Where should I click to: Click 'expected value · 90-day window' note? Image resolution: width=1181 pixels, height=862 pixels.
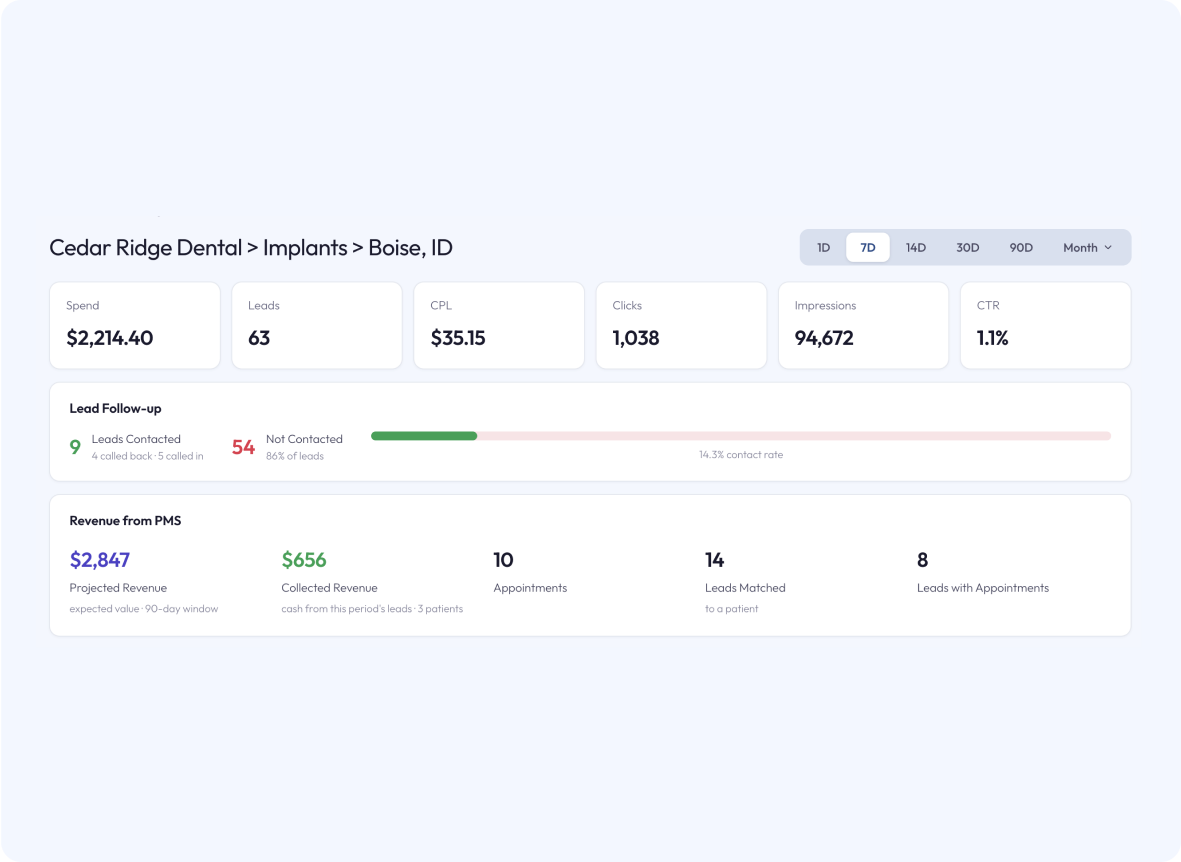144,609
